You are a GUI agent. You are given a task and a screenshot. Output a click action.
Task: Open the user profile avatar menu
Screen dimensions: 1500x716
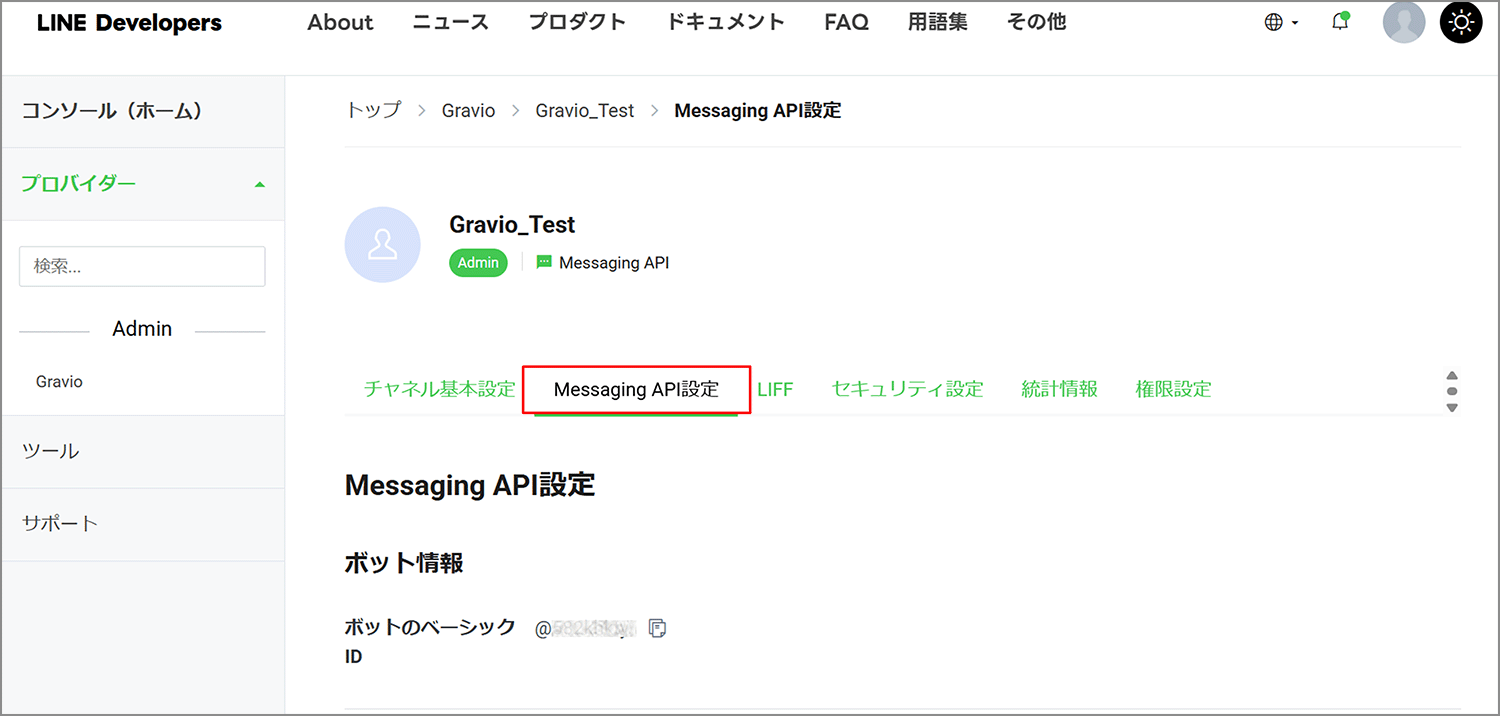point(1404,22)
